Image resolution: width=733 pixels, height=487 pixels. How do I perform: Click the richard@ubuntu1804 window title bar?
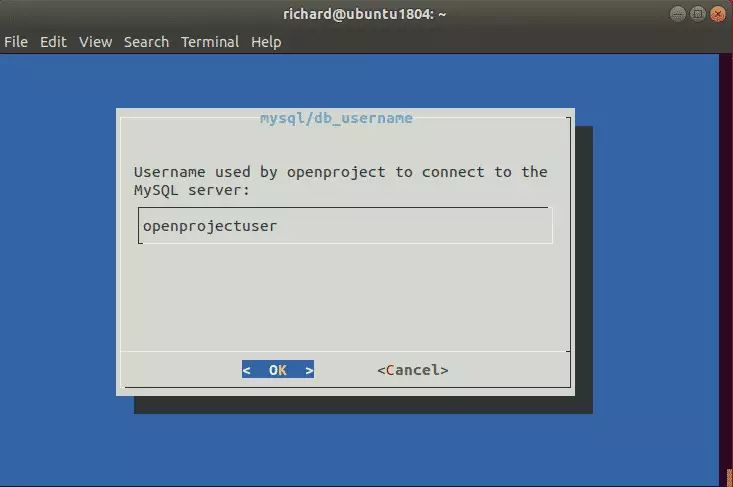(365, 14)
